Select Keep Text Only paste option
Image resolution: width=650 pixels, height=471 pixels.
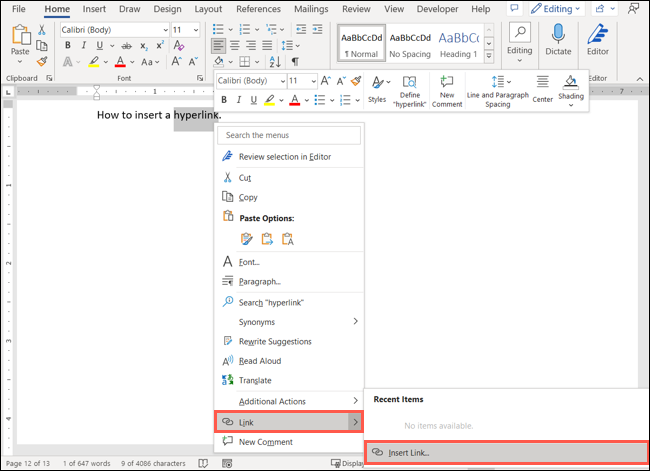(x=288, y=239)
